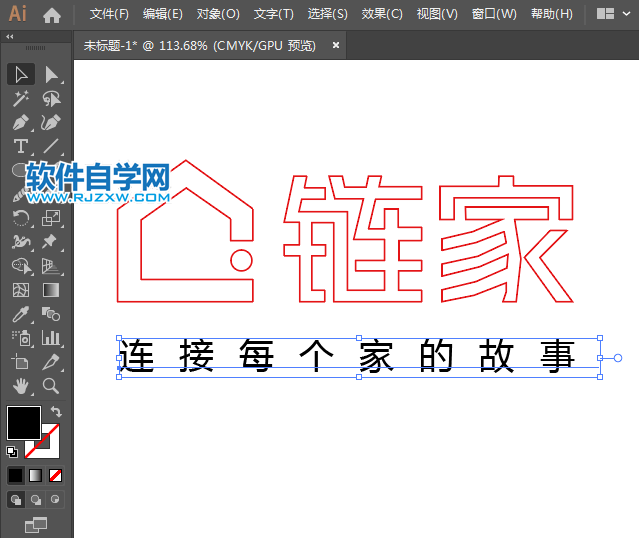Select the Type tool
This screenshot has height=538, width=639.
coord(21,146)
